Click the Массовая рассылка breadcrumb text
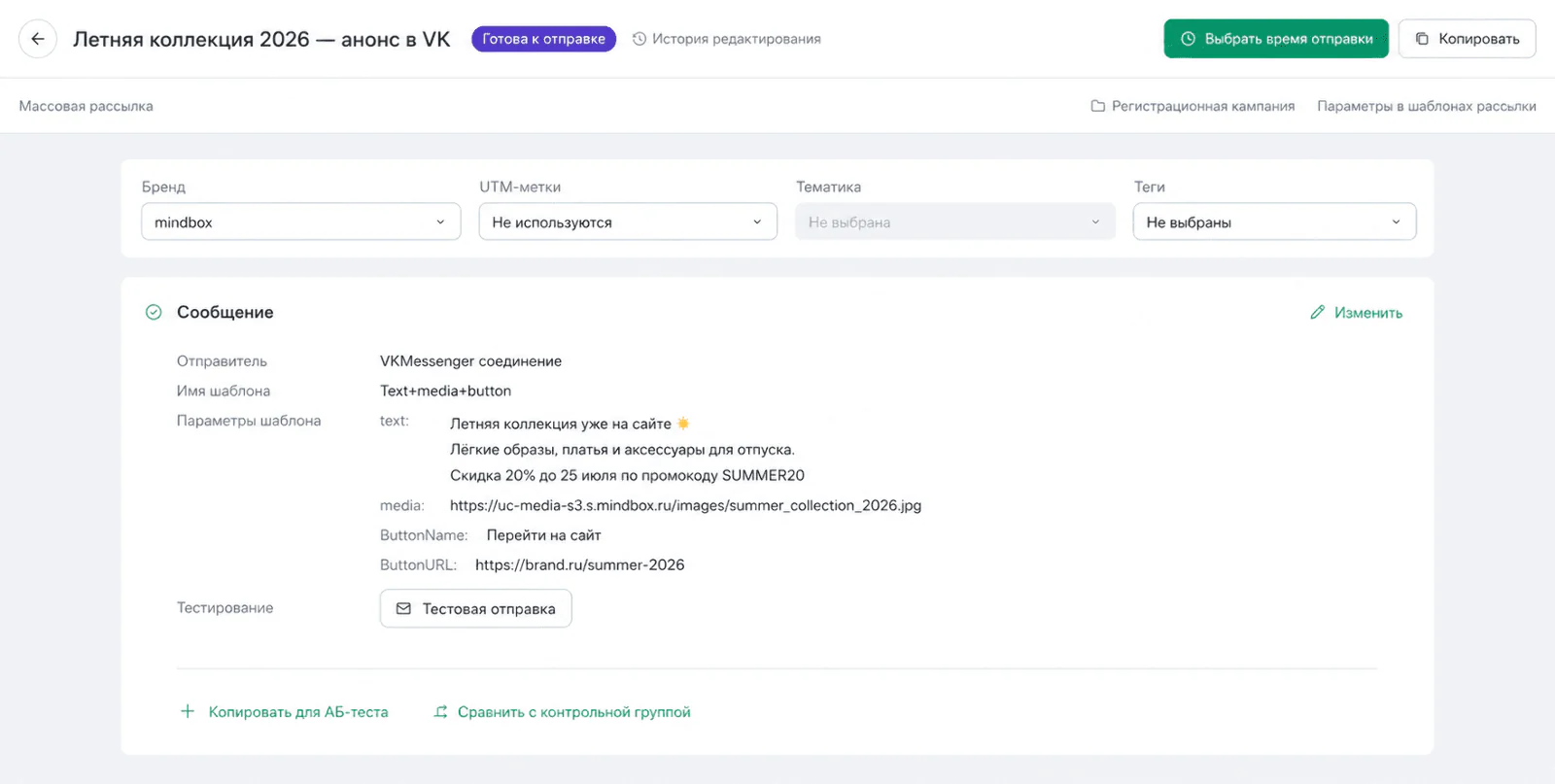 86,106
